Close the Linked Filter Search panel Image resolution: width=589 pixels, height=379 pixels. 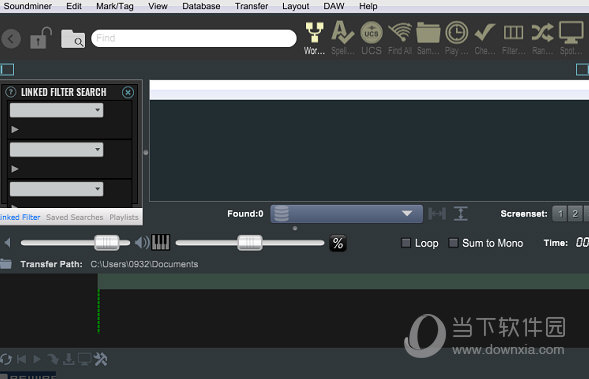pos(128,92)
